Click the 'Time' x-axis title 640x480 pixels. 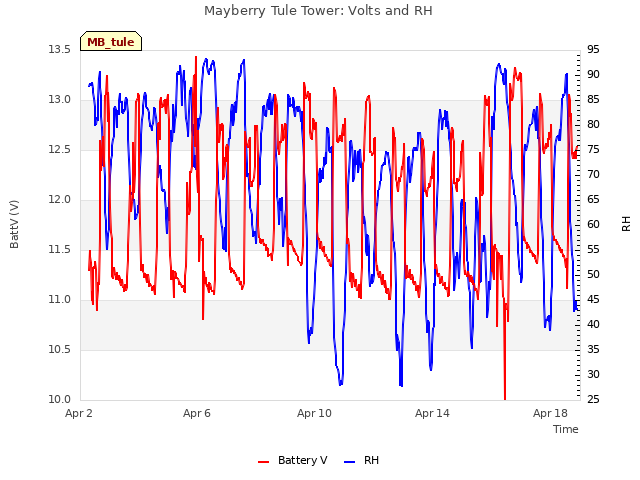566,429
